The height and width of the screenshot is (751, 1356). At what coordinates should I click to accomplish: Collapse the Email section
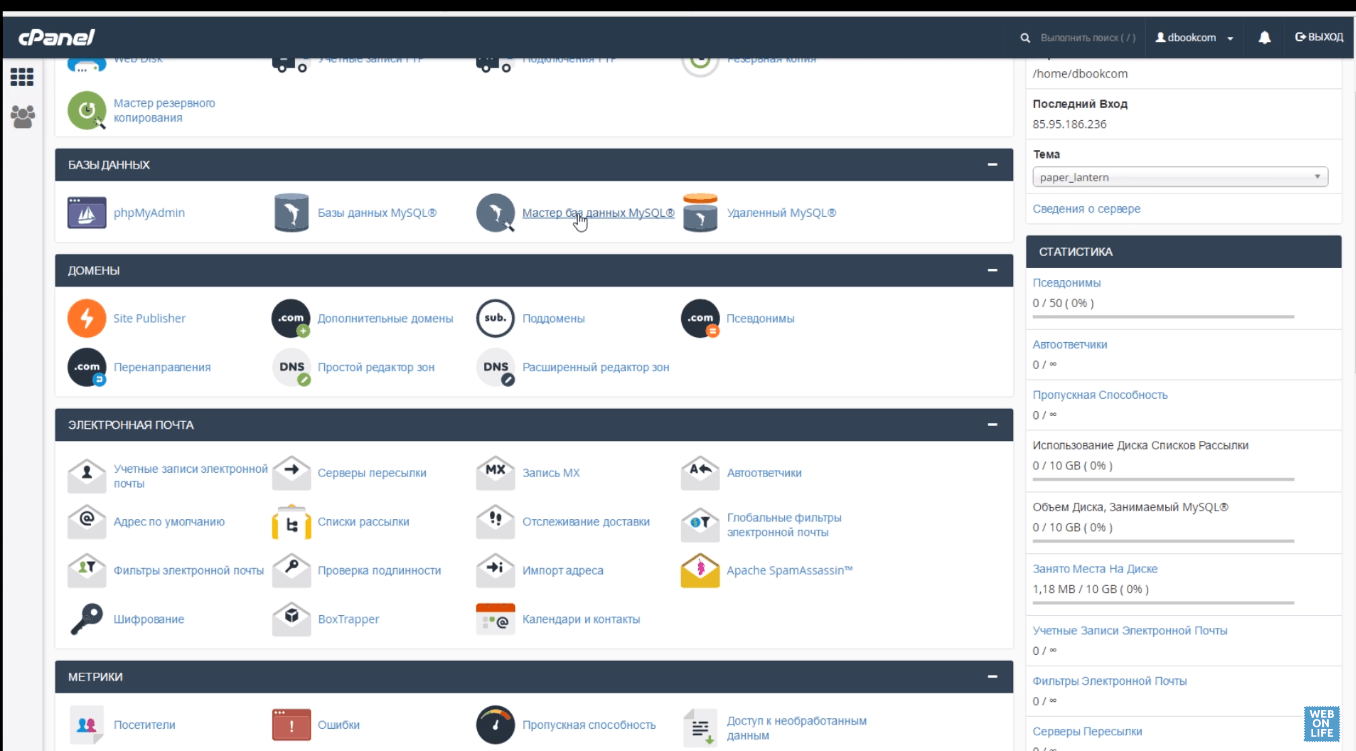(992, 425)
